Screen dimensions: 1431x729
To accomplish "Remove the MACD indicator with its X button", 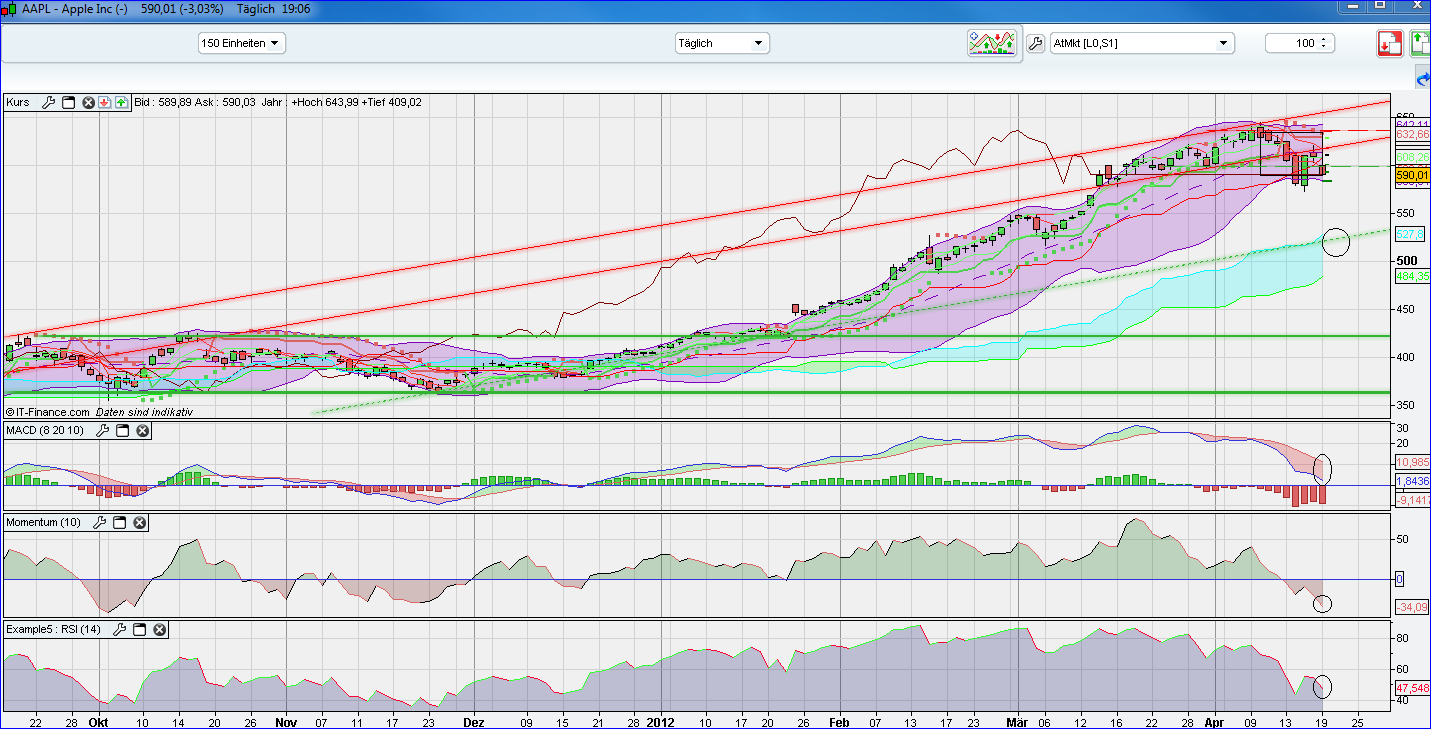I will pyautogui.click(x=143, y=430).
